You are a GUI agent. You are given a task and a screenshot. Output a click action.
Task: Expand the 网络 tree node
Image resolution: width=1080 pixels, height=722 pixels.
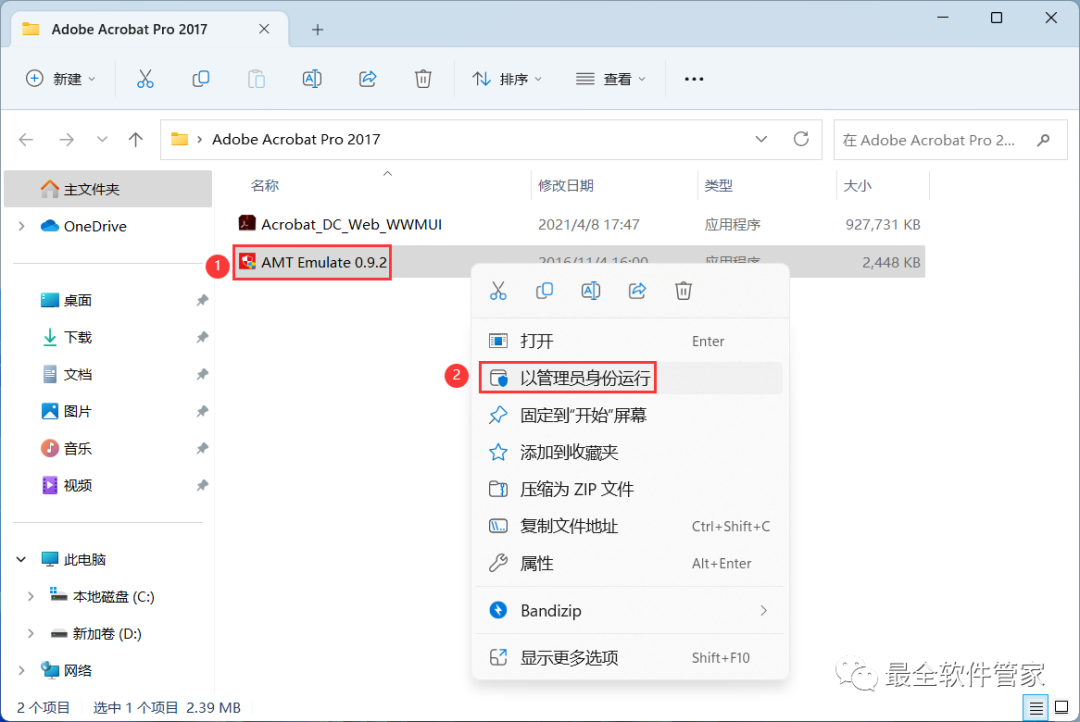coord(21,670)
